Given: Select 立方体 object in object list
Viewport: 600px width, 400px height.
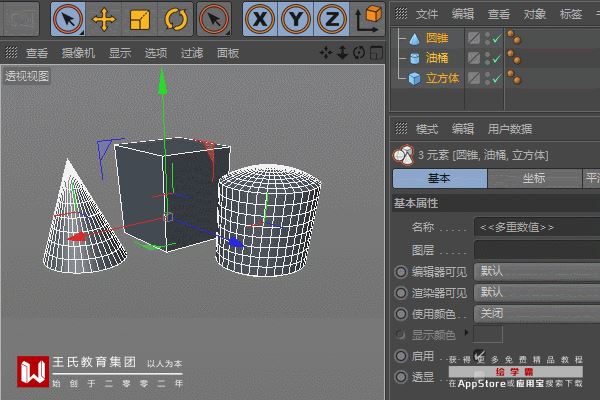Looking at the screenshot, I should pyautogui.click(x=442, y=78).
